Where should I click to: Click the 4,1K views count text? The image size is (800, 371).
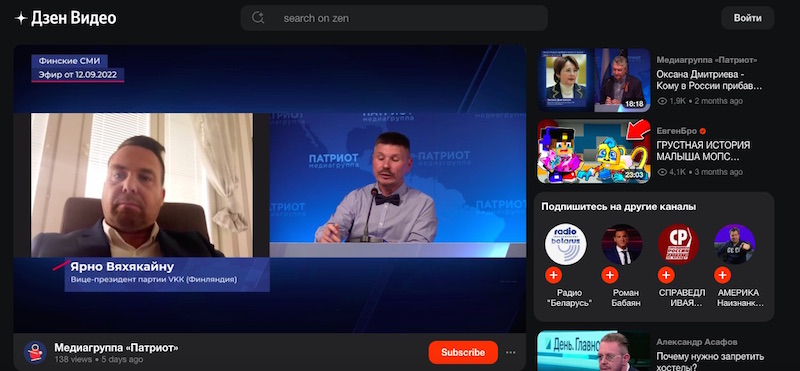677,172
